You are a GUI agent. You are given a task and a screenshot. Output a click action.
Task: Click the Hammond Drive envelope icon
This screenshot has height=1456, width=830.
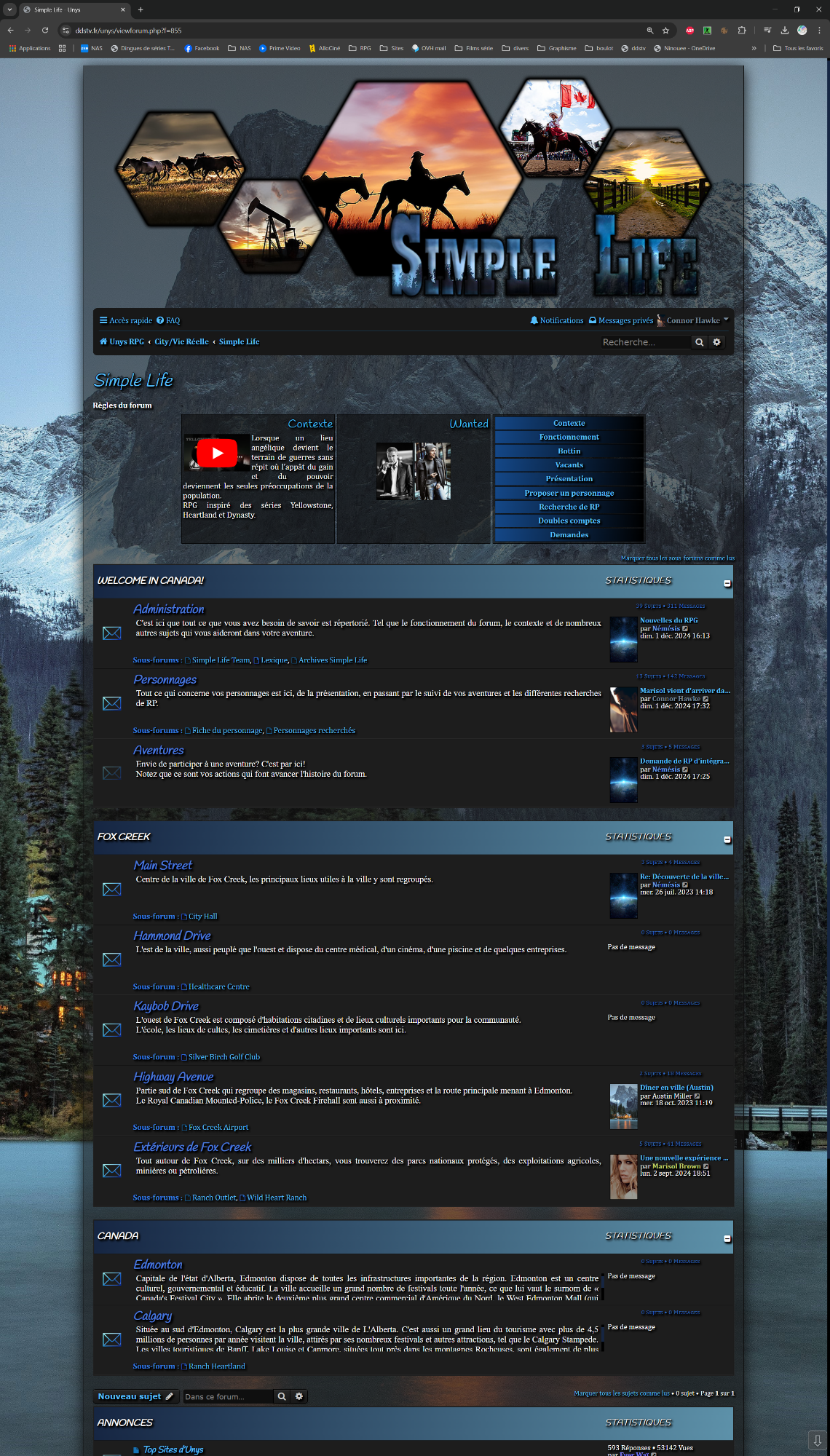click(112, 960)
